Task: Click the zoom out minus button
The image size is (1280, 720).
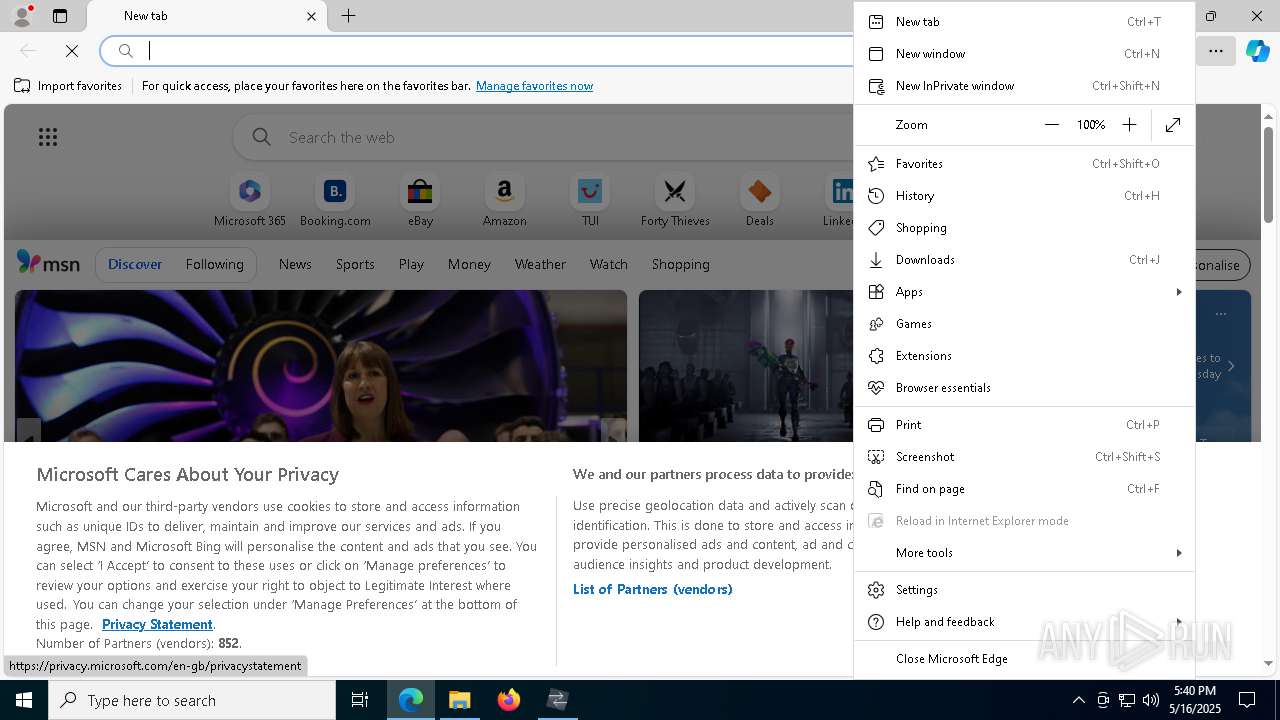Action: point(1051,125)
